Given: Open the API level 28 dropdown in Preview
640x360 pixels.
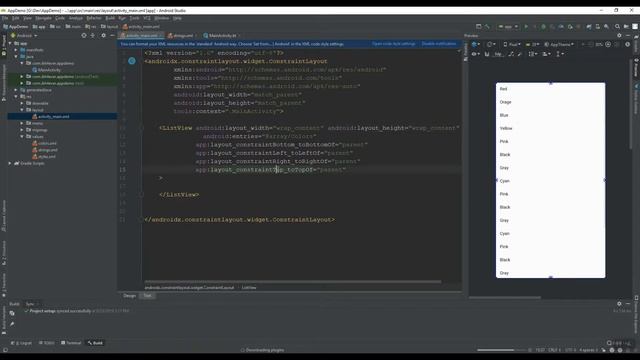Looking at the screenshot, I should (x=532, y=44).
